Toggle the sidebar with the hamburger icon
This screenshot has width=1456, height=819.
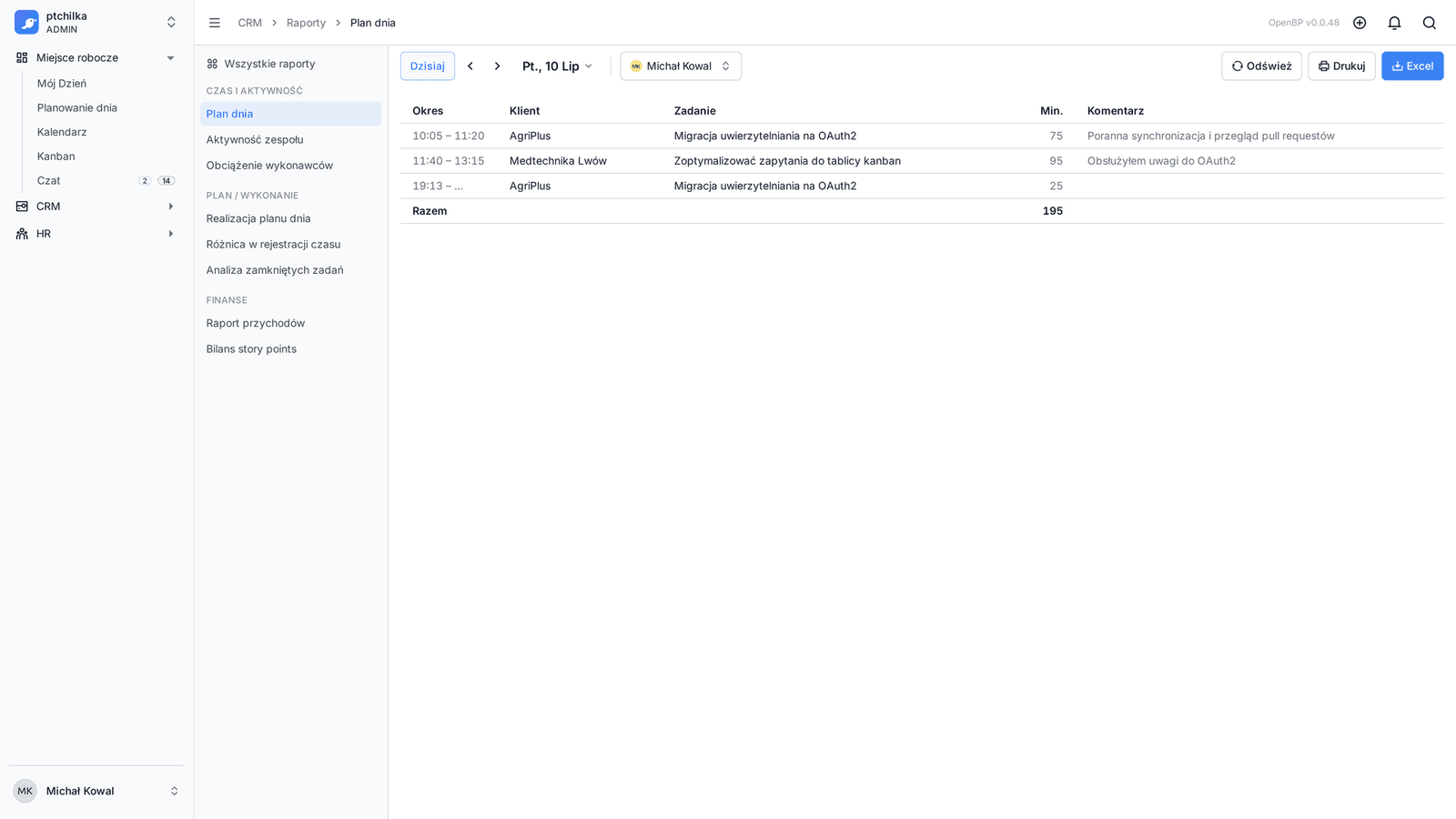[x=215, y=23]
